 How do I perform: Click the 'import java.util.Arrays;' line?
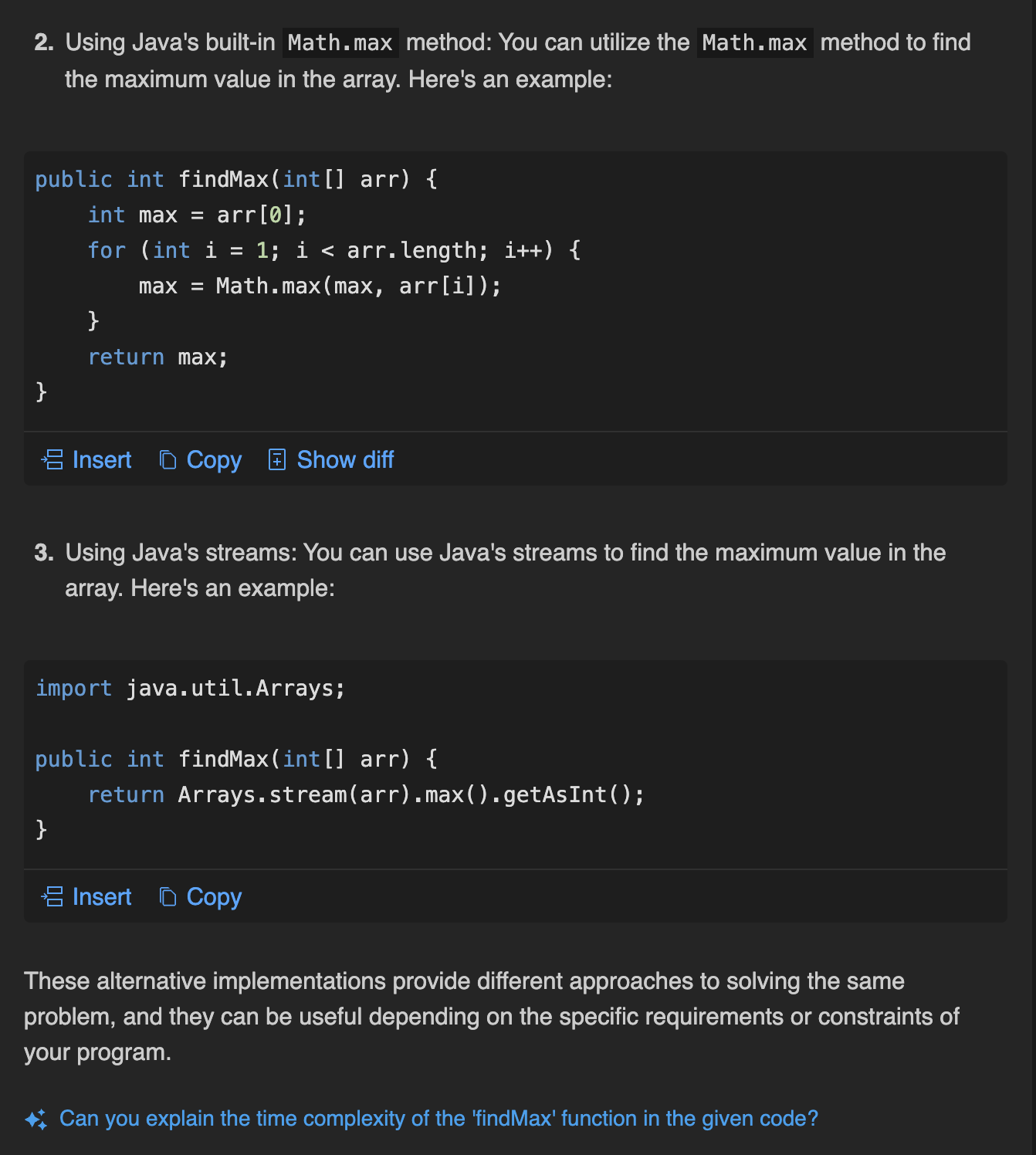pyautogui.click(x=190, y=689)
